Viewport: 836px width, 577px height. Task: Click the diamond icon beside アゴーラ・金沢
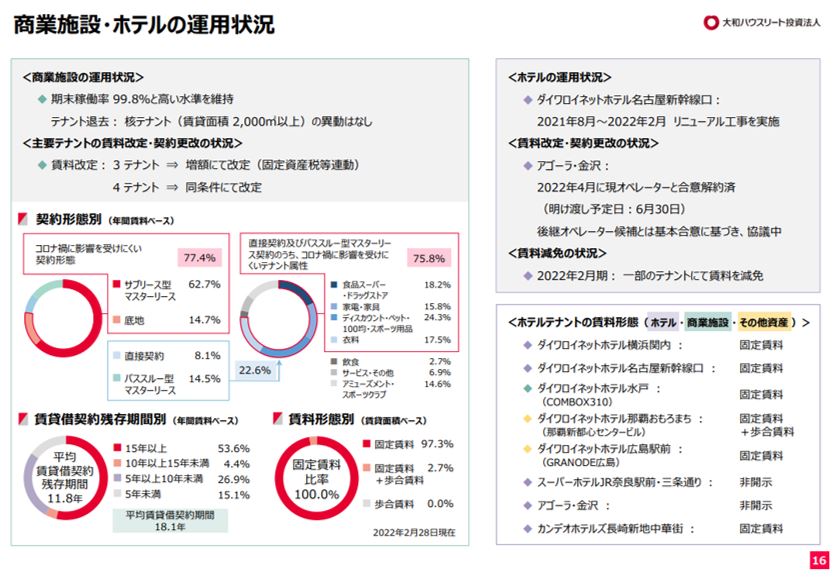(x=527, y=166)
